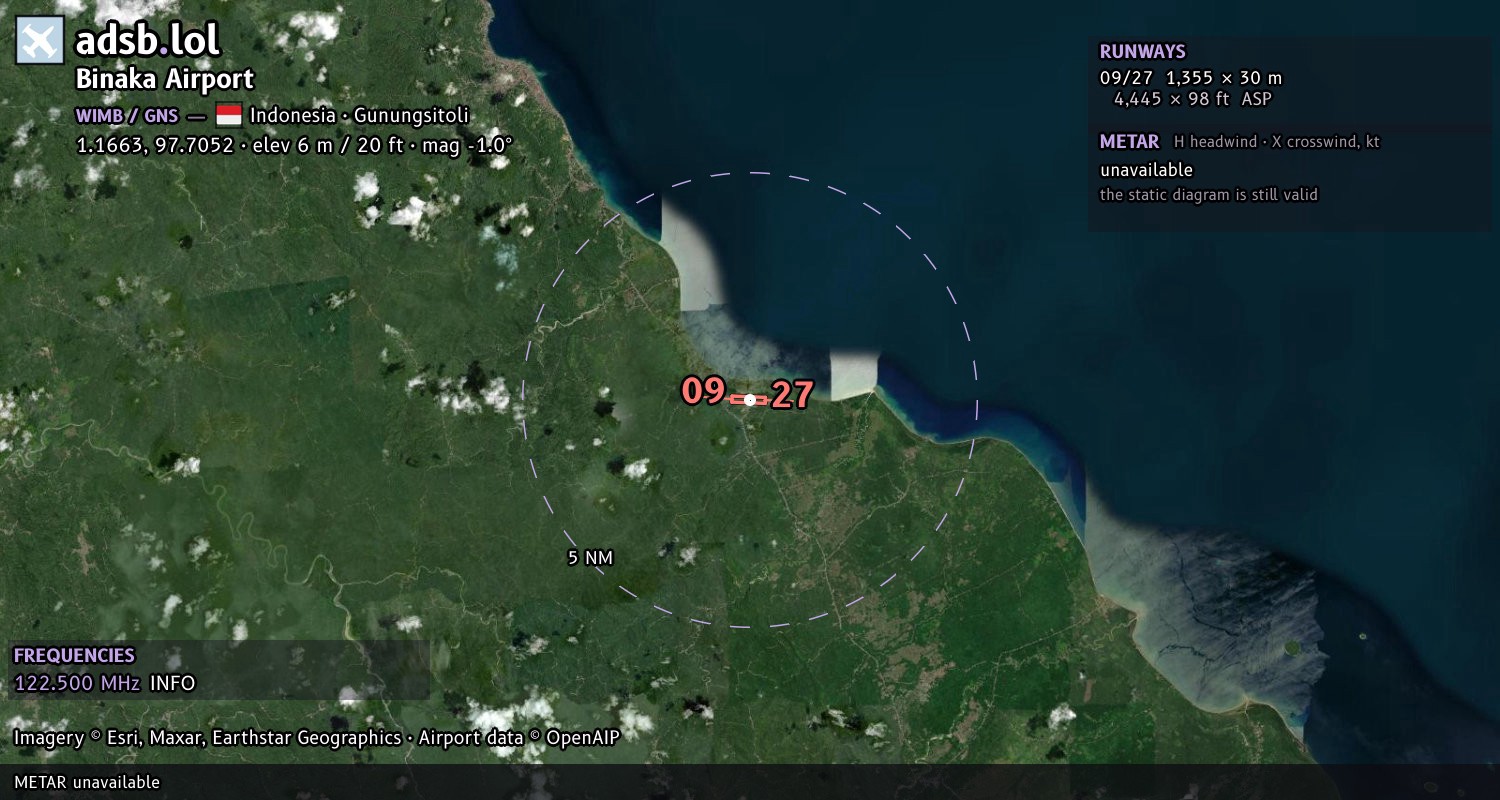
Task: Select the runway entry 09/27 1,355 × 30 m
Action: point(1191,78)
